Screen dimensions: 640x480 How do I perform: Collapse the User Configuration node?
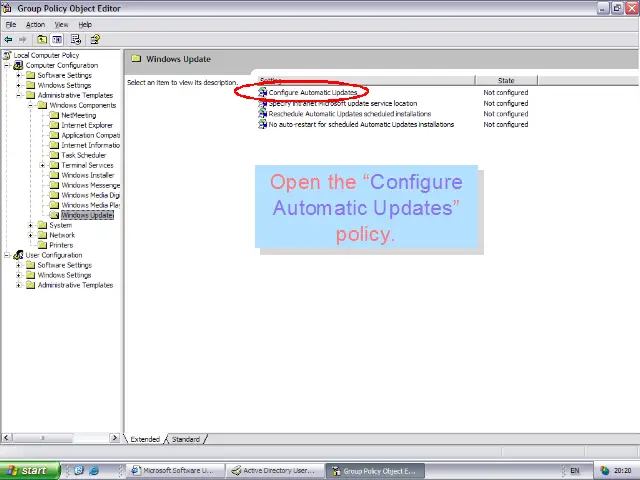click(7, 255)
